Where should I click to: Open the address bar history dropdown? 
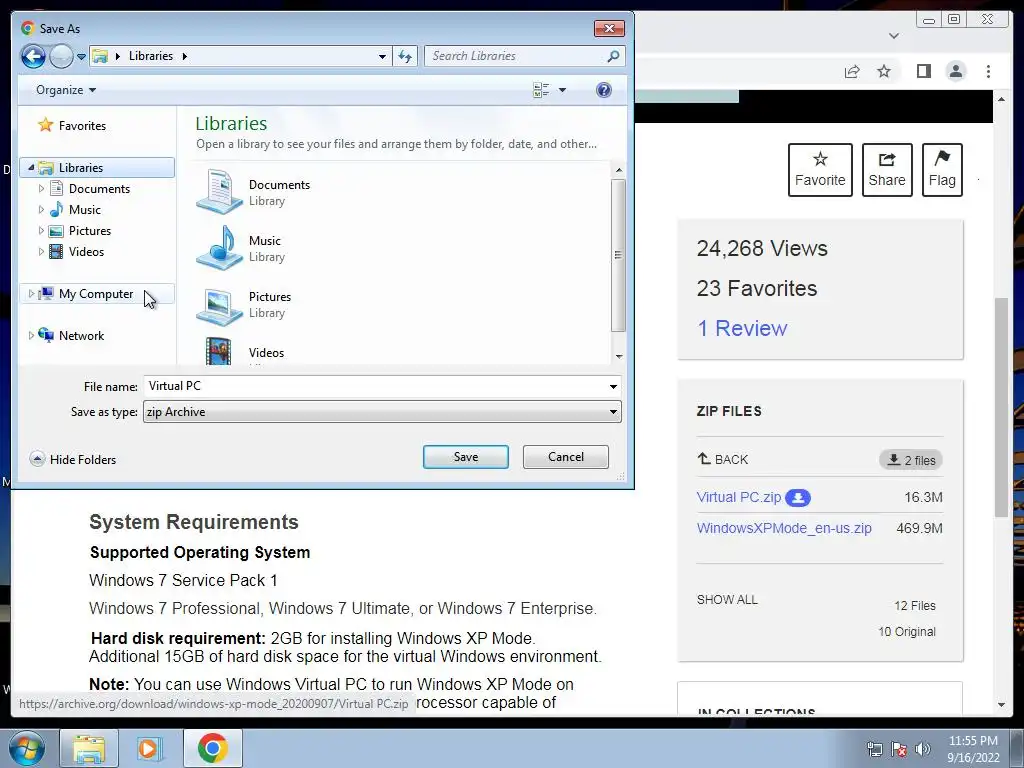382,57
